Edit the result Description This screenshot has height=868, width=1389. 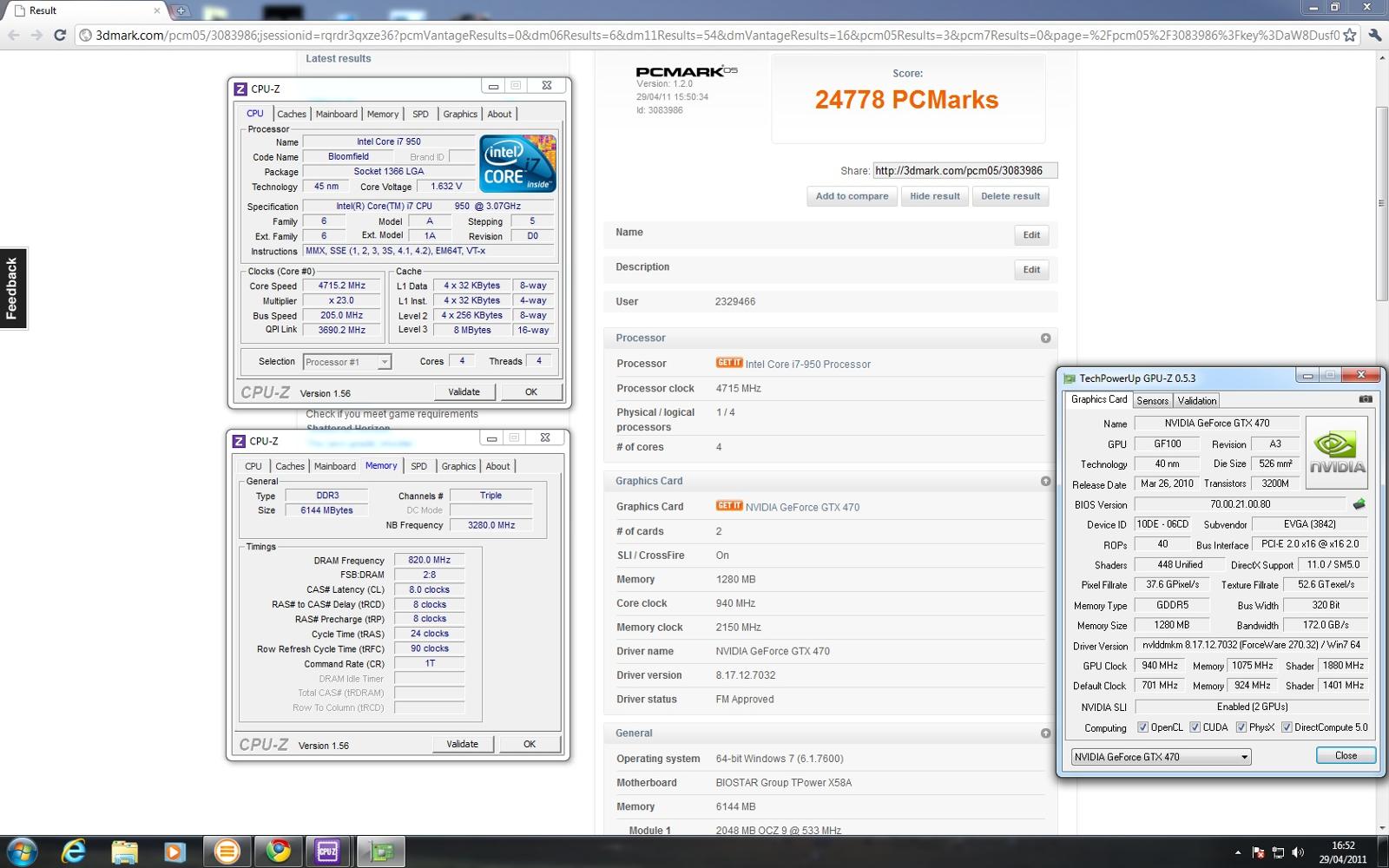[x=1031, y=270]
